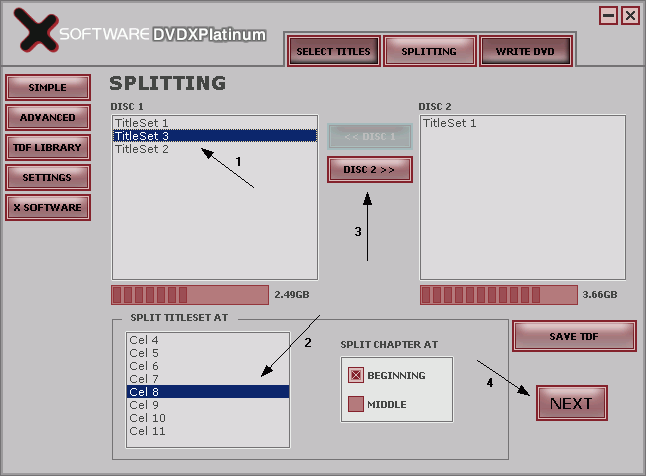Switch to the Select Titles tab
Image resolution: width=646 pixels, height=476 pixels.
coord(333,51)
